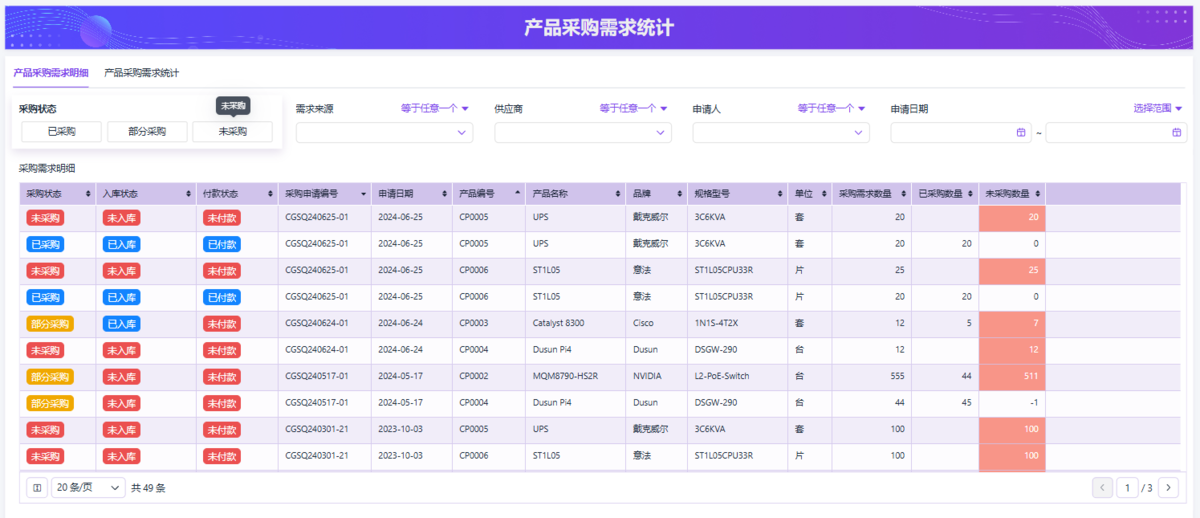Sort by 未采购数量 column sort icon
Screen dimensions: 1200x518
[x=1037, y=194]
